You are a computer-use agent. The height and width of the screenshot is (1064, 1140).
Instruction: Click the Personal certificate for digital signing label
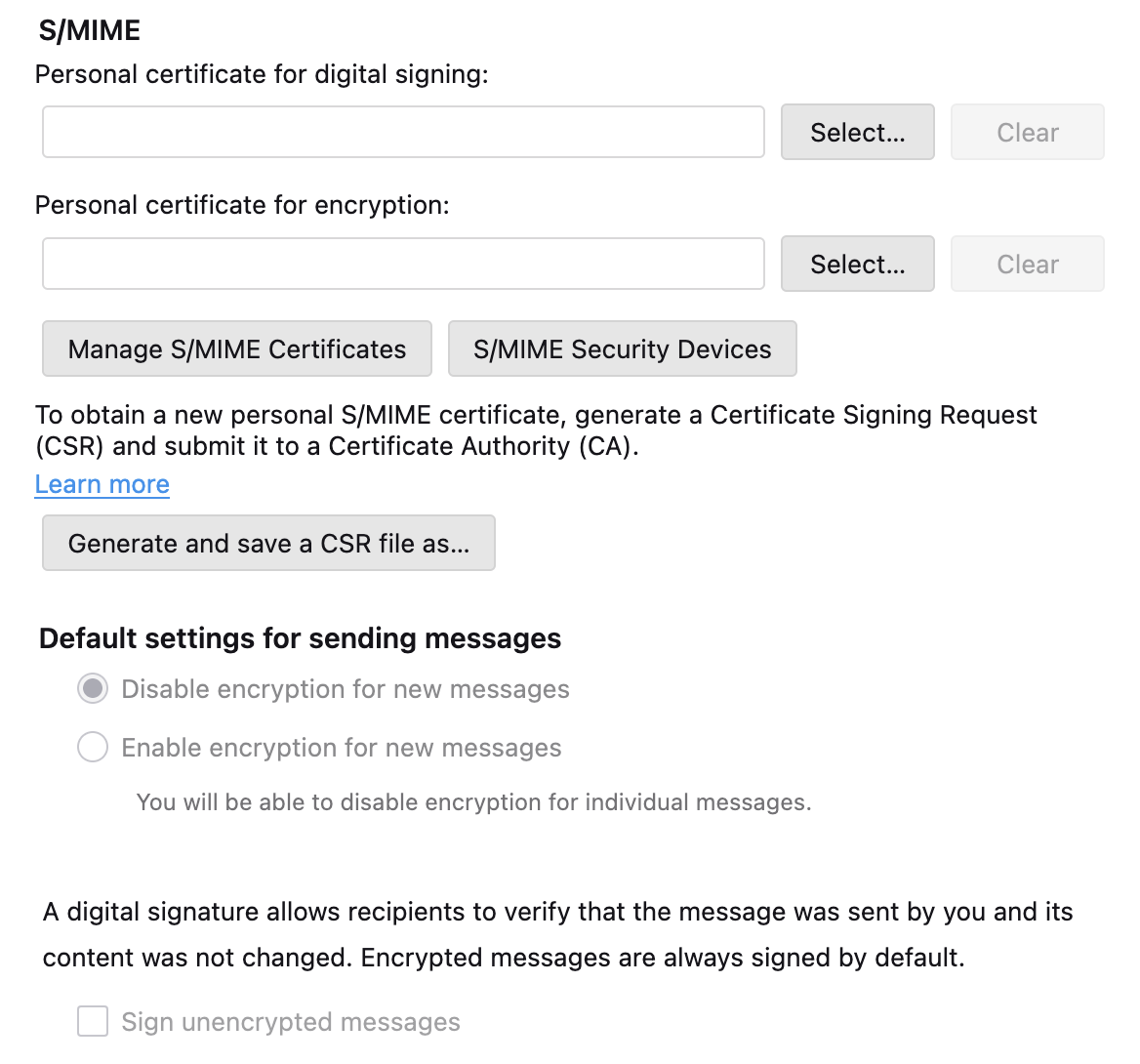(x=262, y=74)
